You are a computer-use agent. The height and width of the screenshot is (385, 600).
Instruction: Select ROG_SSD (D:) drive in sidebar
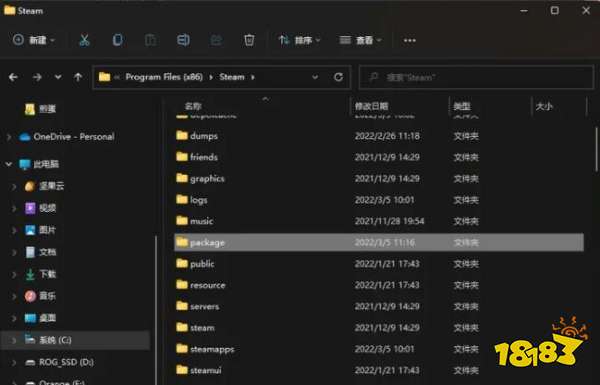click(66, 362)
